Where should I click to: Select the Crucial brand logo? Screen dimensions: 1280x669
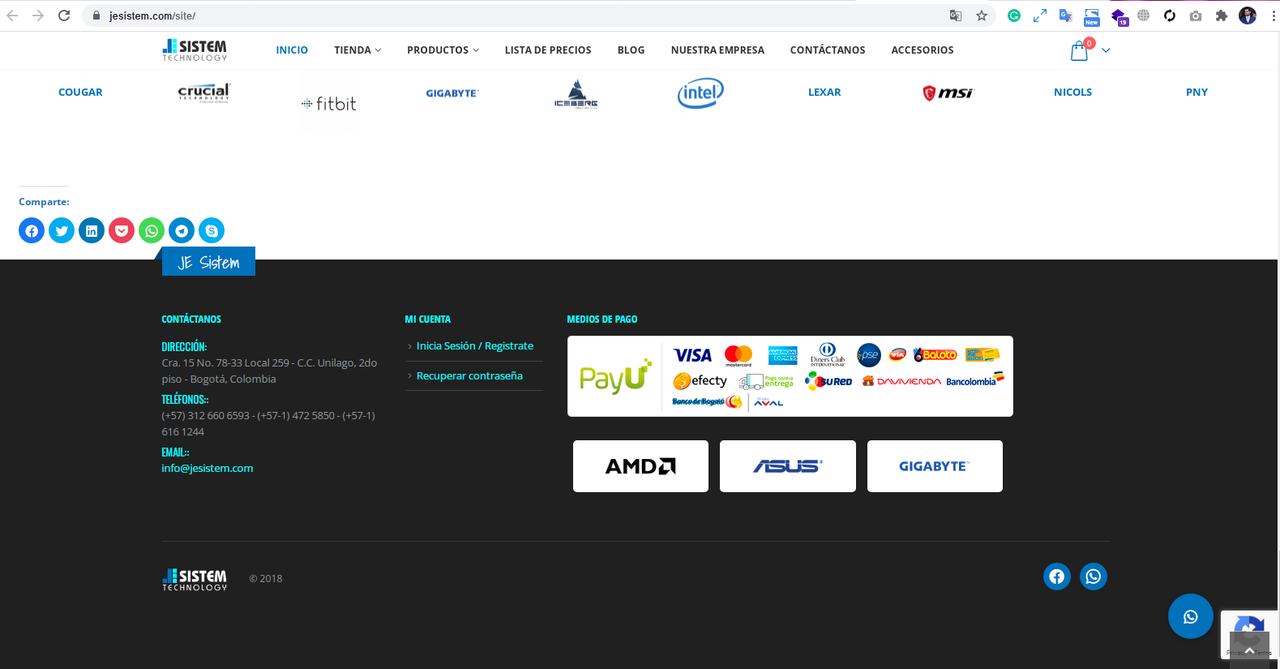[204, 92]
